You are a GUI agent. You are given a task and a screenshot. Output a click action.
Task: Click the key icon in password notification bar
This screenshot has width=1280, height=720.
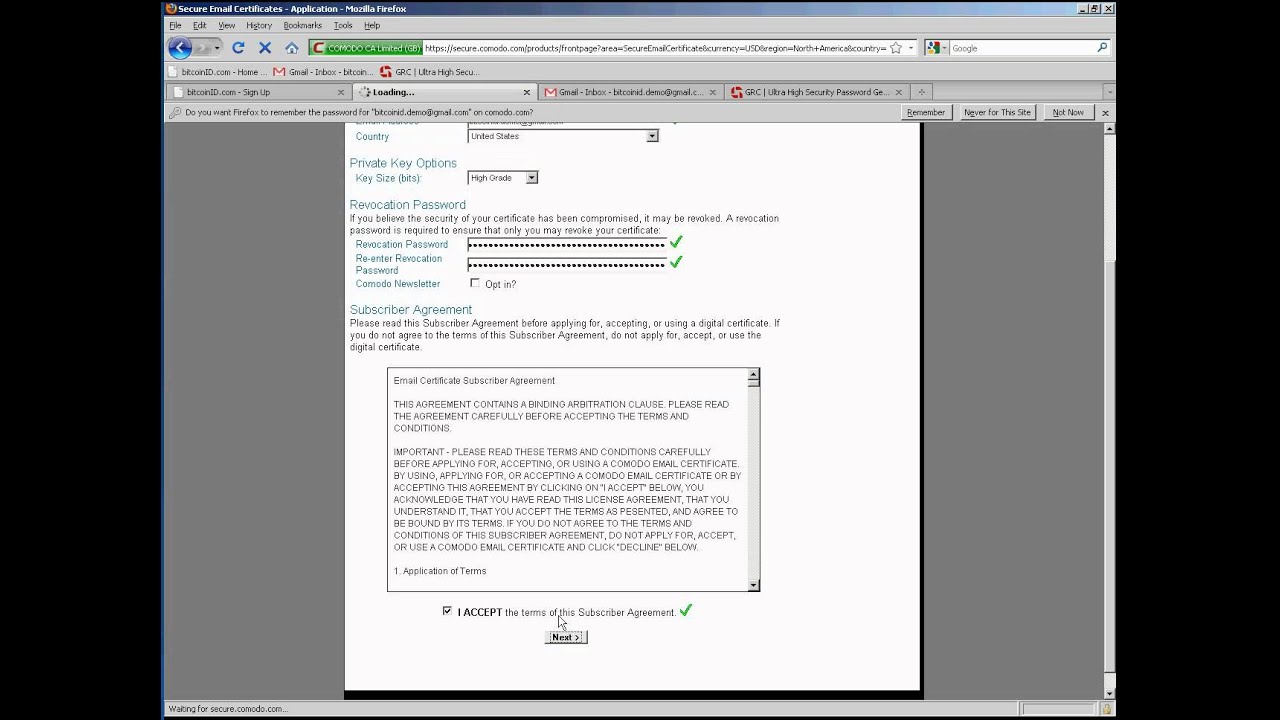[175, 113]
